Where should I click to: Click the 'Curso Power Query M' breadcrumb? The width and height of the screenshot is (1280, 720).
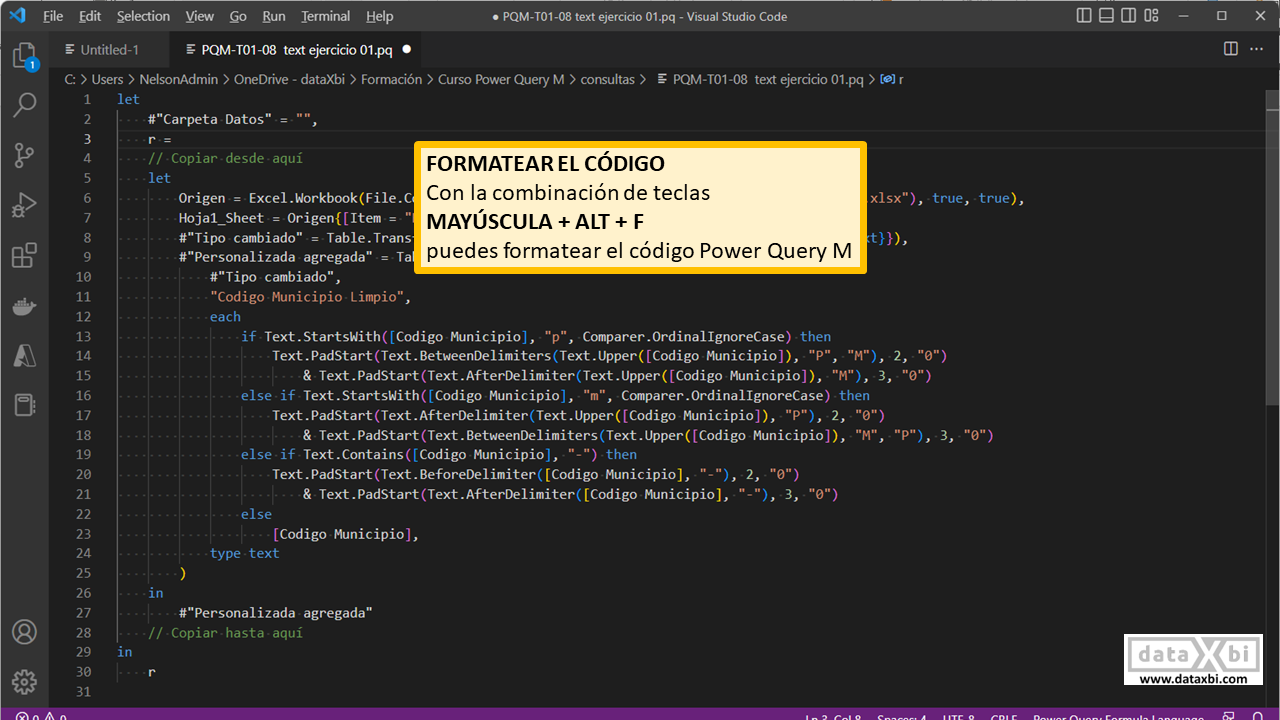pos(501,79)
